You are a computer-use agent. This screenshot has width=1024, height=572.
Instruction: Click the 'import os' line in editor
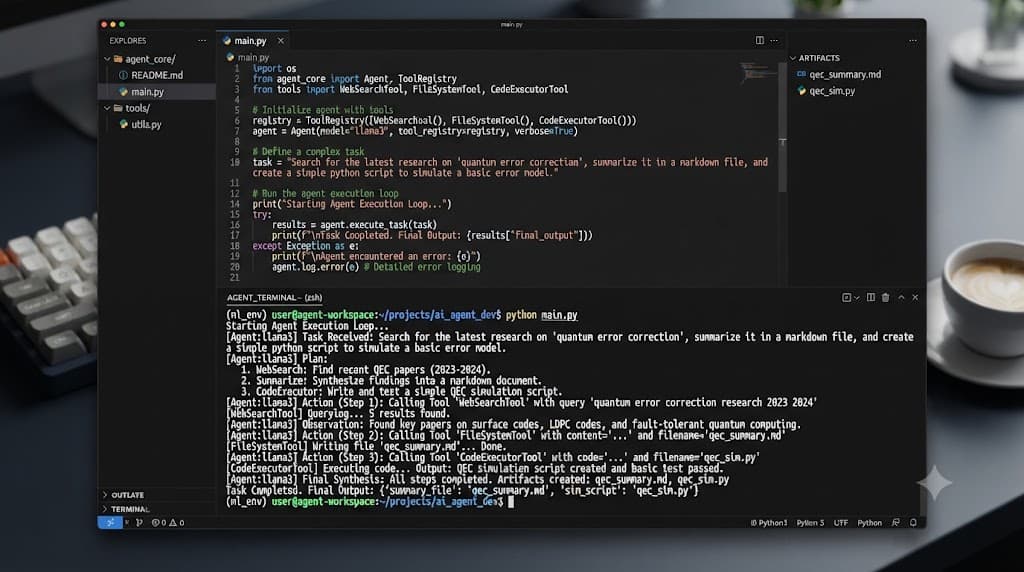tap(274, 68)
